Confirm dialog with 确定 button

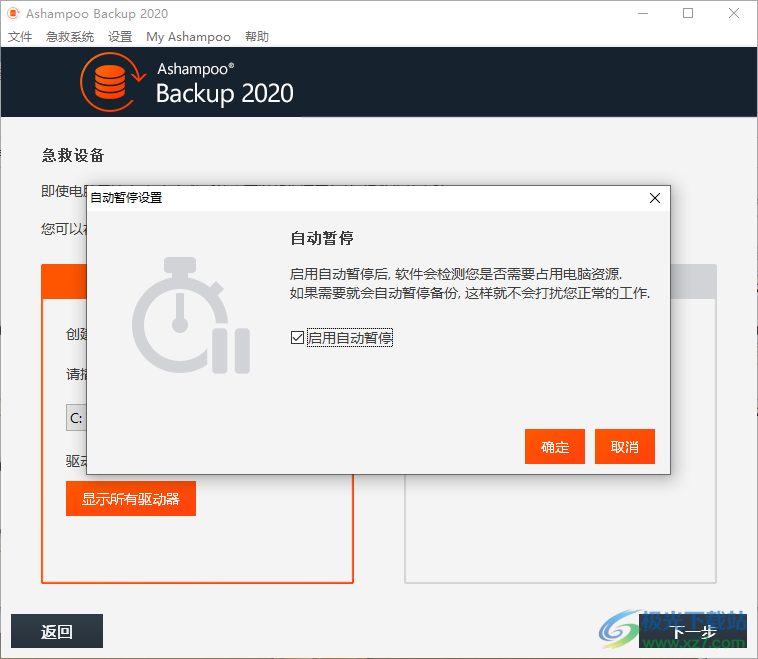coord(554,446)
